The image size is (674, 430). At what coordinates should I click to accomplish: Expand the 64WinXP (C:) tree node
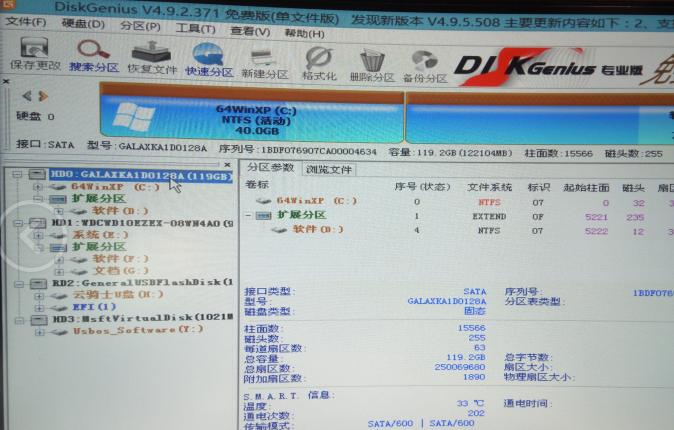pos(38,187)
